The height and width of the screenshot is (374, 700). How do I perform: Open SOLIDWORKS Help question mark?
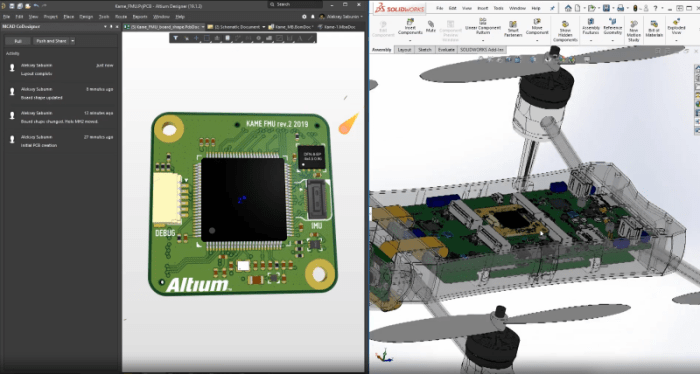coord(655,8)
